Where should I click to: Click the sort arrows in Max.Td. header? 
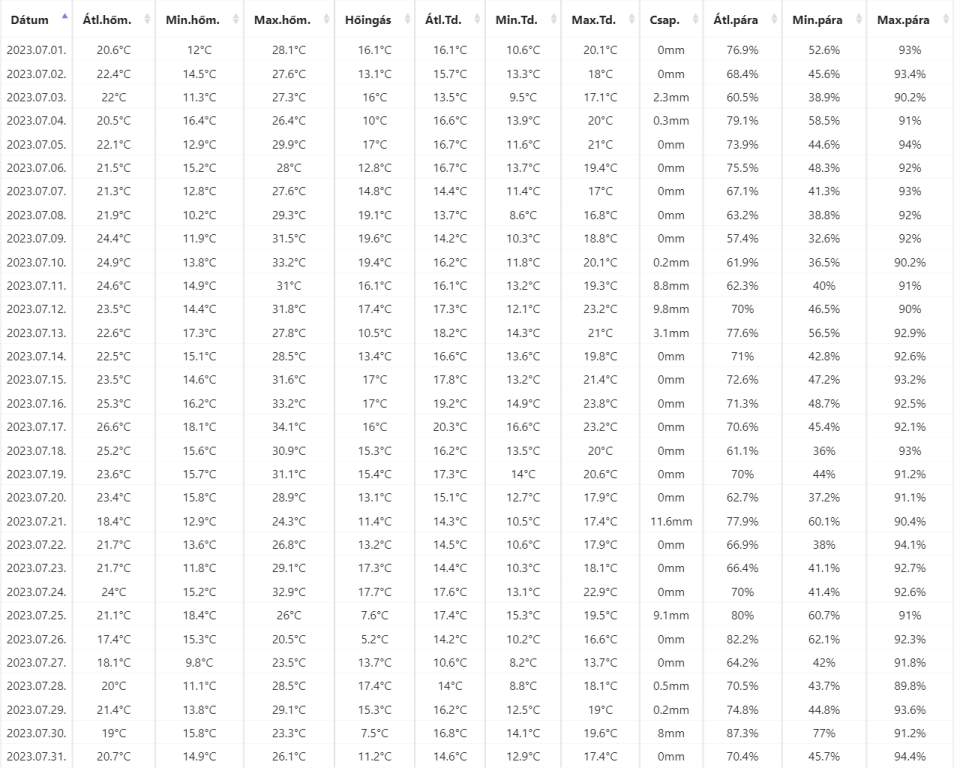(629, 20)
